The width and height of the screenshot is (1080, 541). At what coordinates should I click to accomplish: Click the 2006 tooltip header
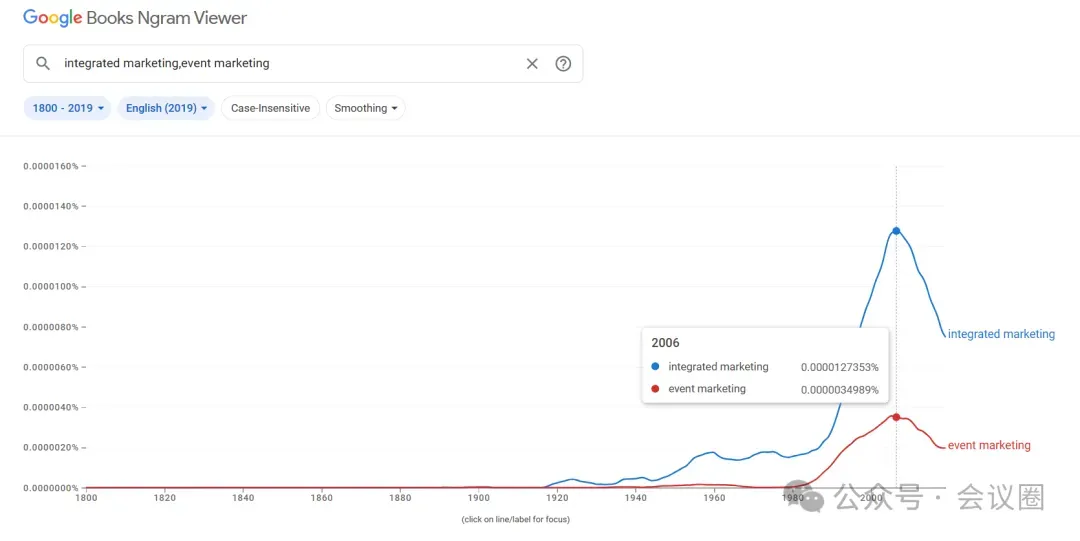point(666,343)
